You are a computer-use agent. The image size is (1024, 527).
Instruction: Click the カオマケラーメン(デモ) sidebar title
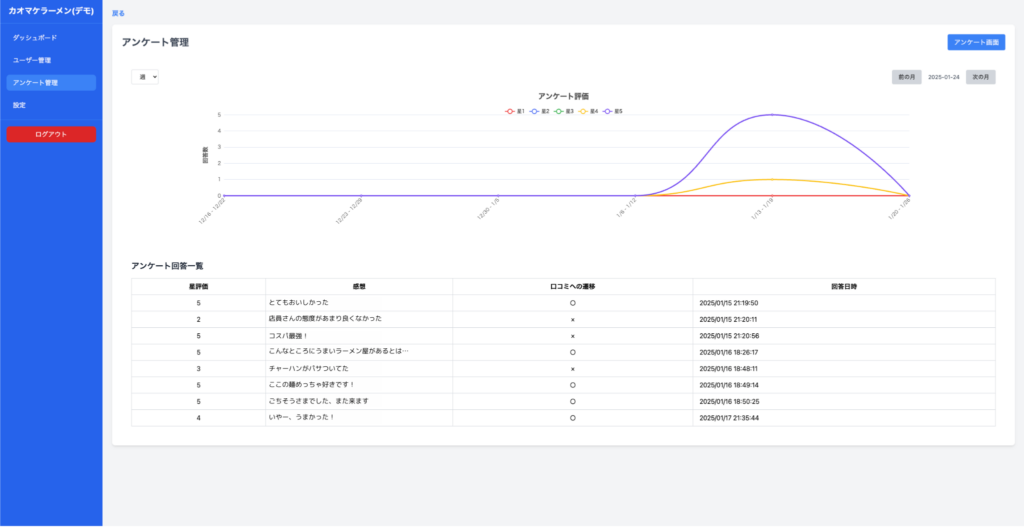pos(51,11)
